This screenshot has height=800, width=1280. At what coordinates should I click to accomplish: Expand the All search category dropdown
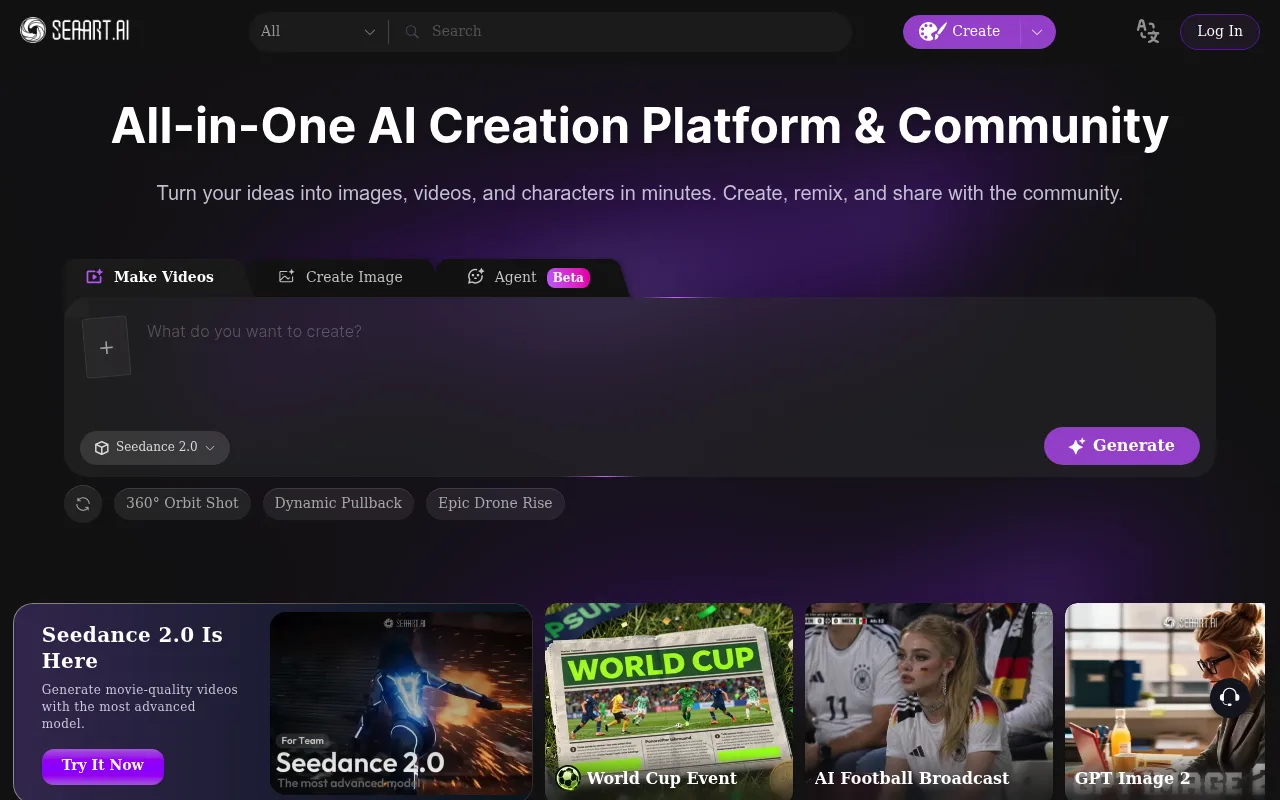coord(318,32)
